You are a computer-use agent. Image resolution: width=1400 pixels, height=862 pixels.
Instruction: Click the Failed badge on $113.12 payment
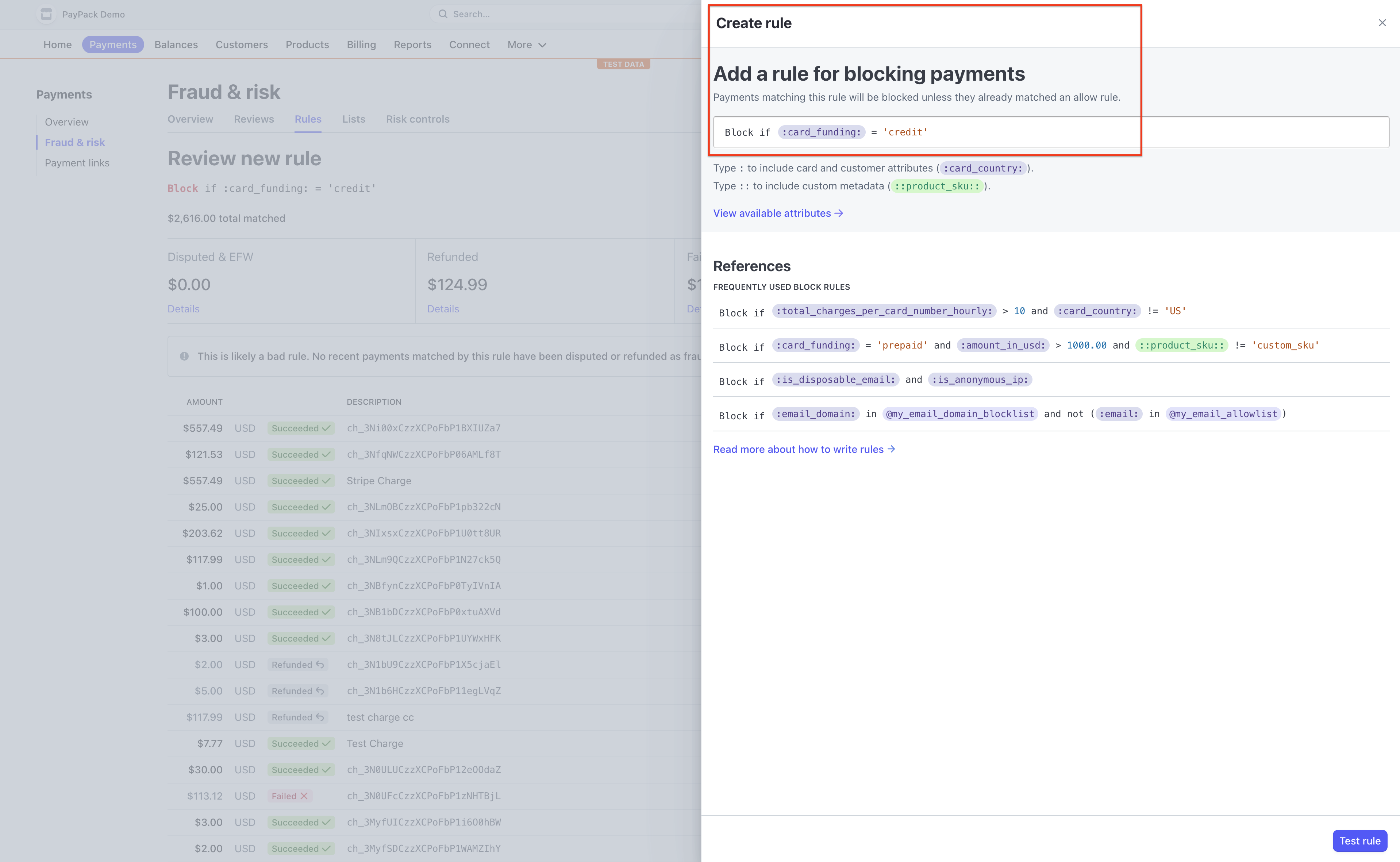coord(289,796)
